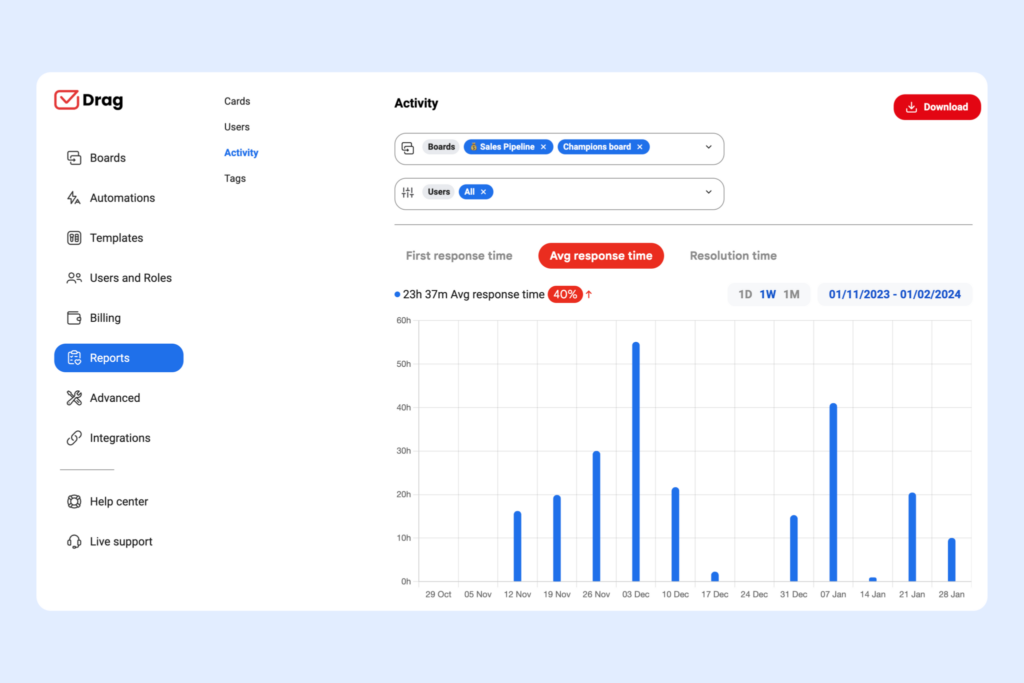Screen dimensions: 1024x683
Task: Click the Champions board chip label
Action: (597, 147)
